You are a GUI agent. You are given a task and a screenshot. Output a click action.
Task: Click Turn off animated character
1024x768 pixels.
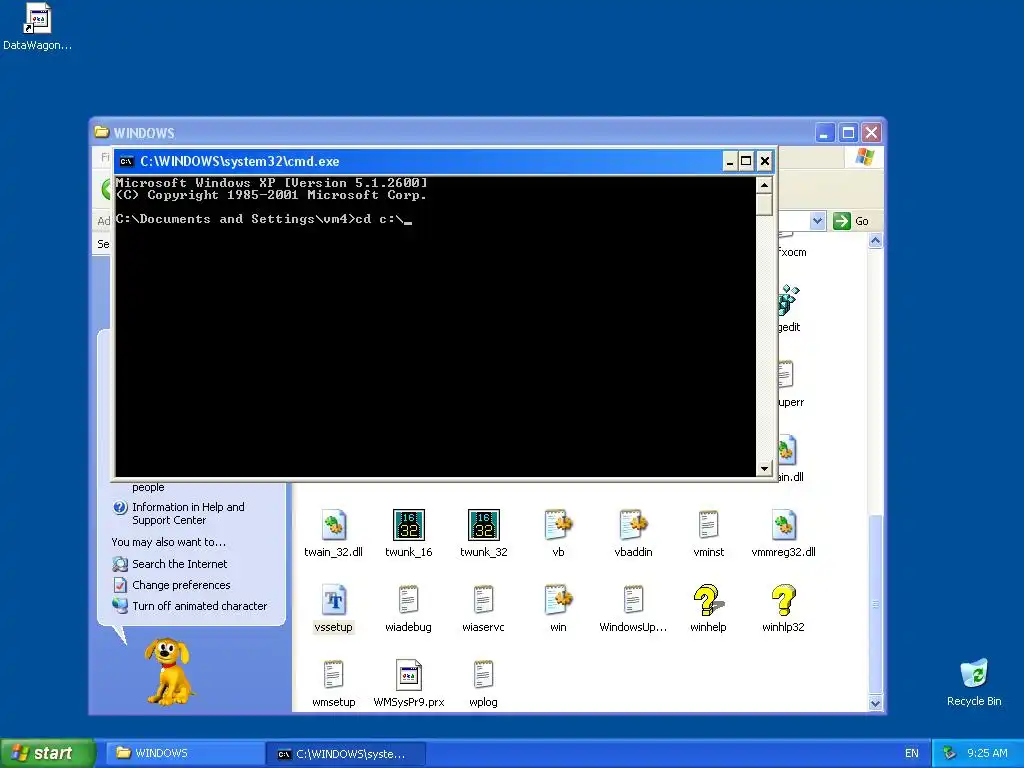(199, 605)
